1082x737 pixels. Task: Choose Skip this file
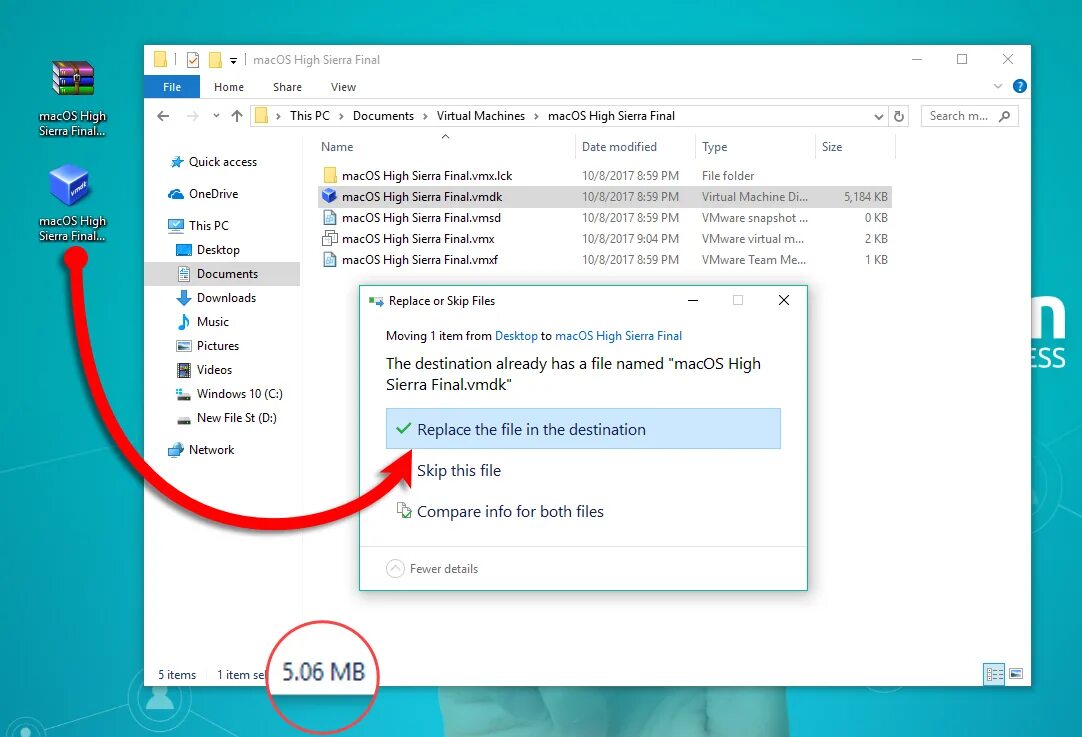pos(459,470)
